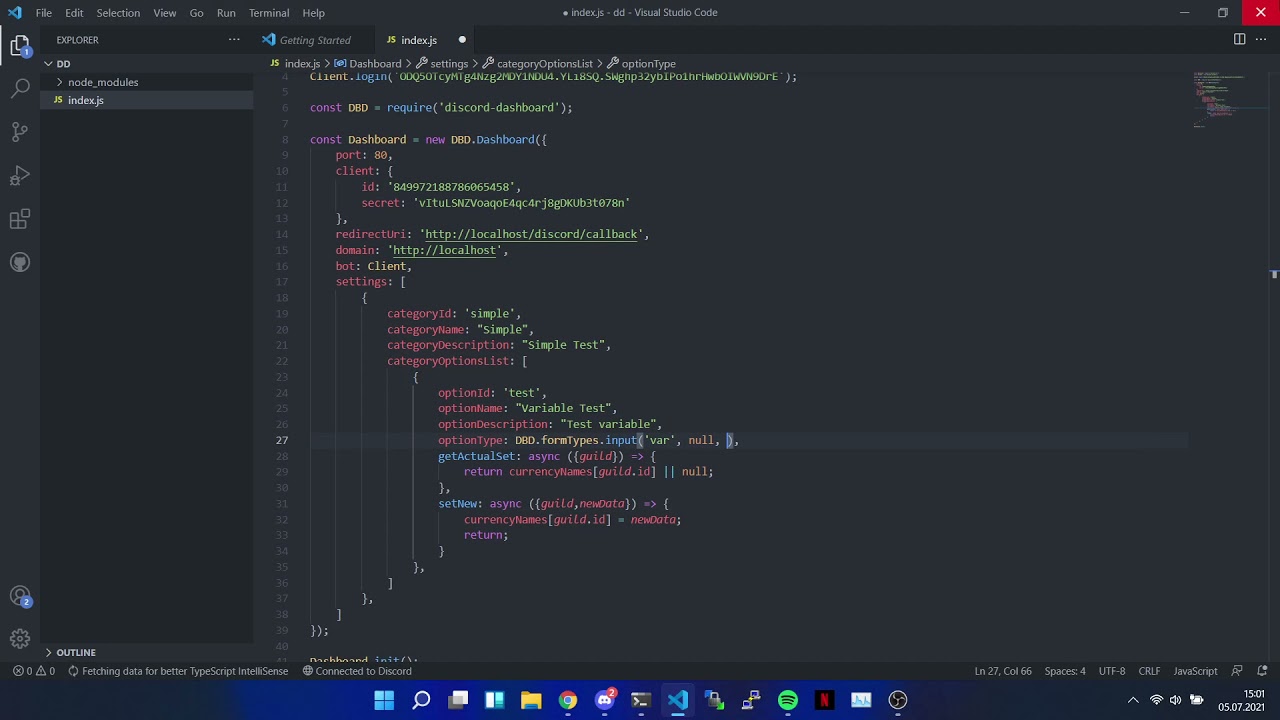The height and width of the screenshot is (720, 1280).
Task: Open the Extensions view
Action: click(20, 219)
